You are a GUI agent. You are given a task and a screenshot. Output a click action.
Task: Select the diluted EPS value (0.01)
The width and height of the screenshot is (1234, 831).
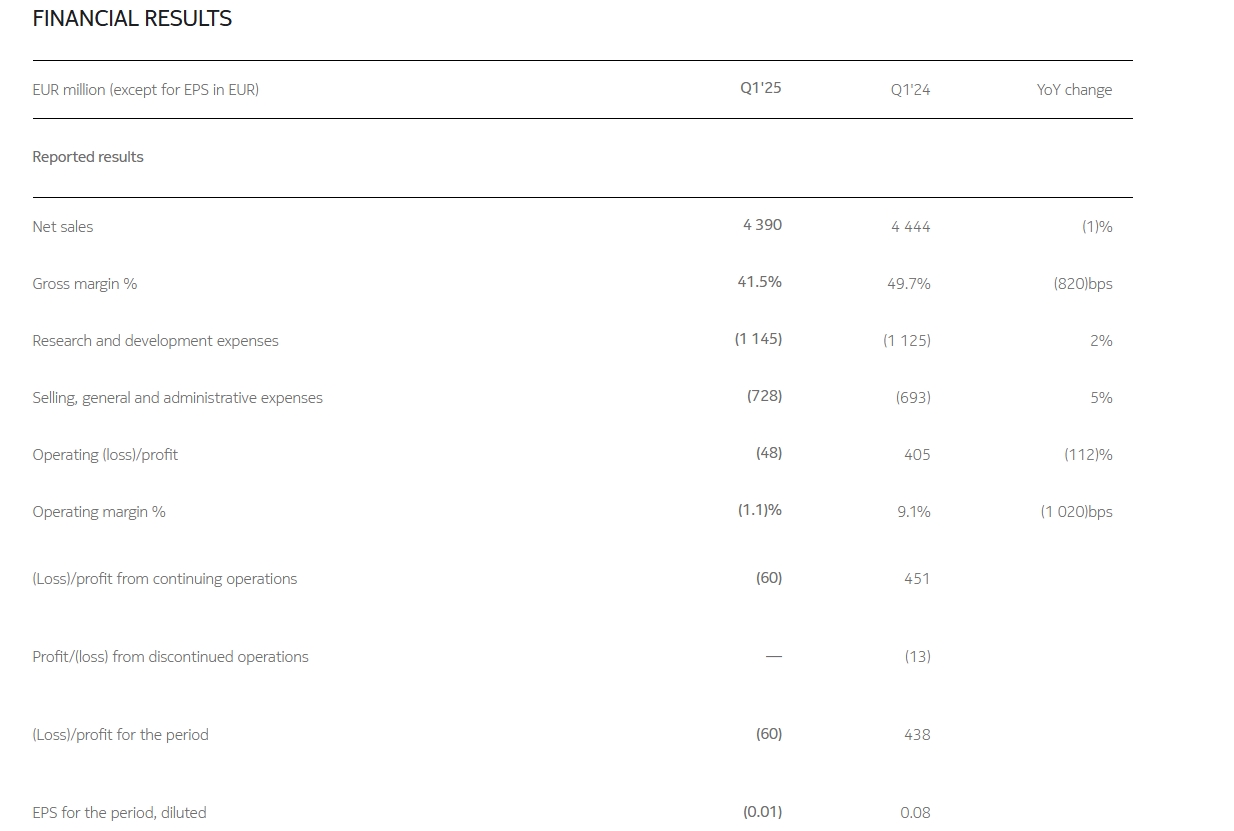click(x=762, y=811)
